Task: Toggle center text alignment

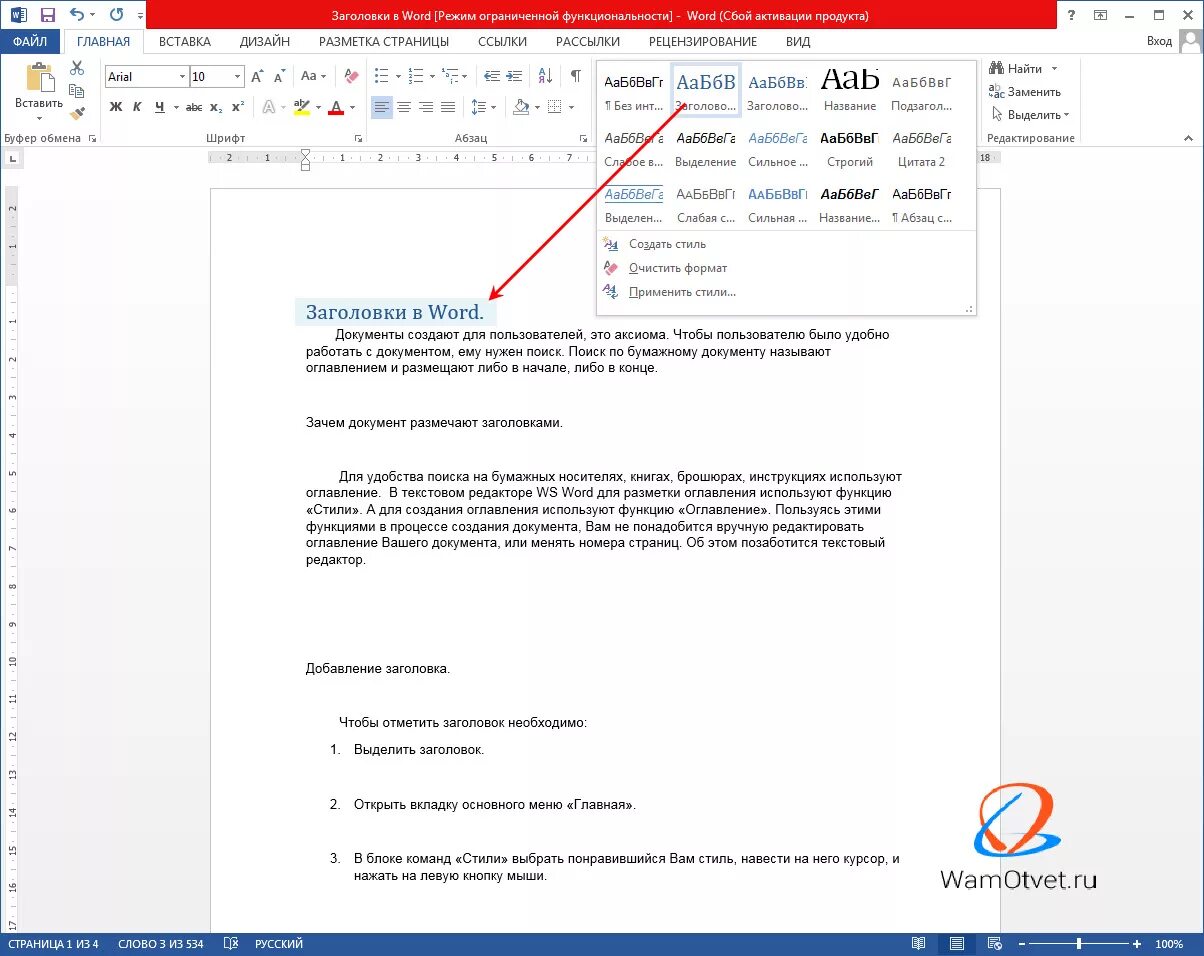Action: click(404, 107)
